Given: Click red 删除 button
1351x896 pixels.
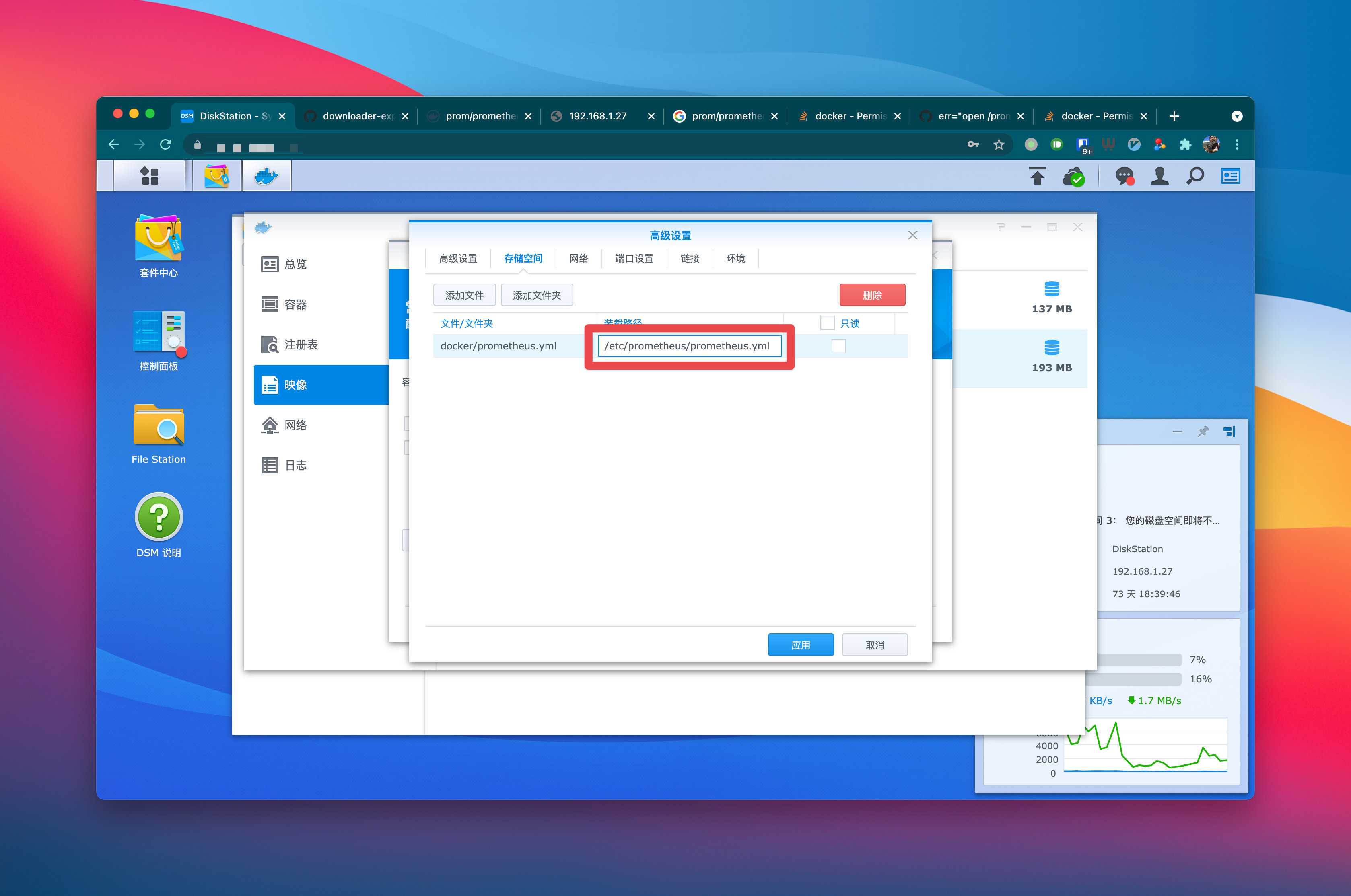Looking at the screenshot, I should click(872, 295).
